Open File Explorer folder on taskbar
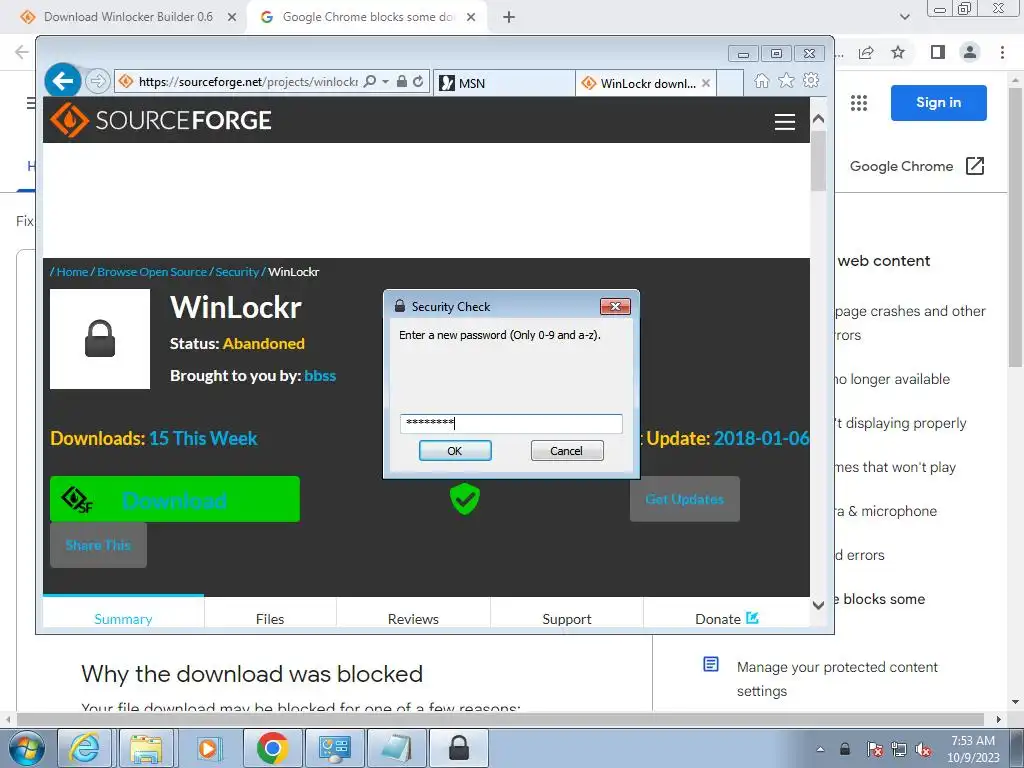The height and width of the screenshot is (768, 1024). (146, 748)
